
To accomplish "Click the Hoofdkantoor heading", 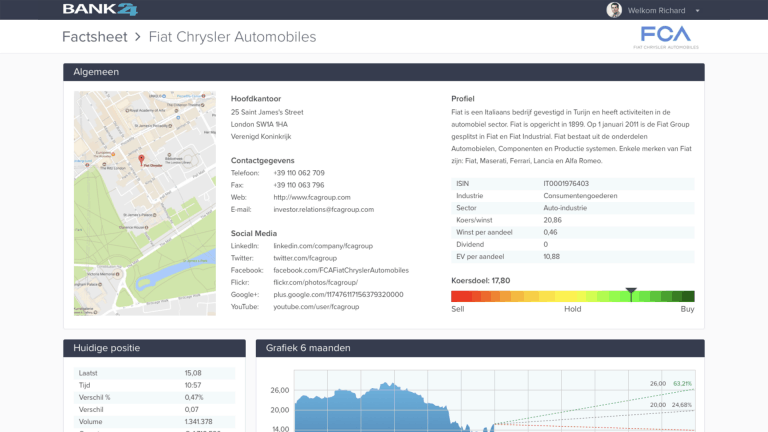I will click(256, 98).
